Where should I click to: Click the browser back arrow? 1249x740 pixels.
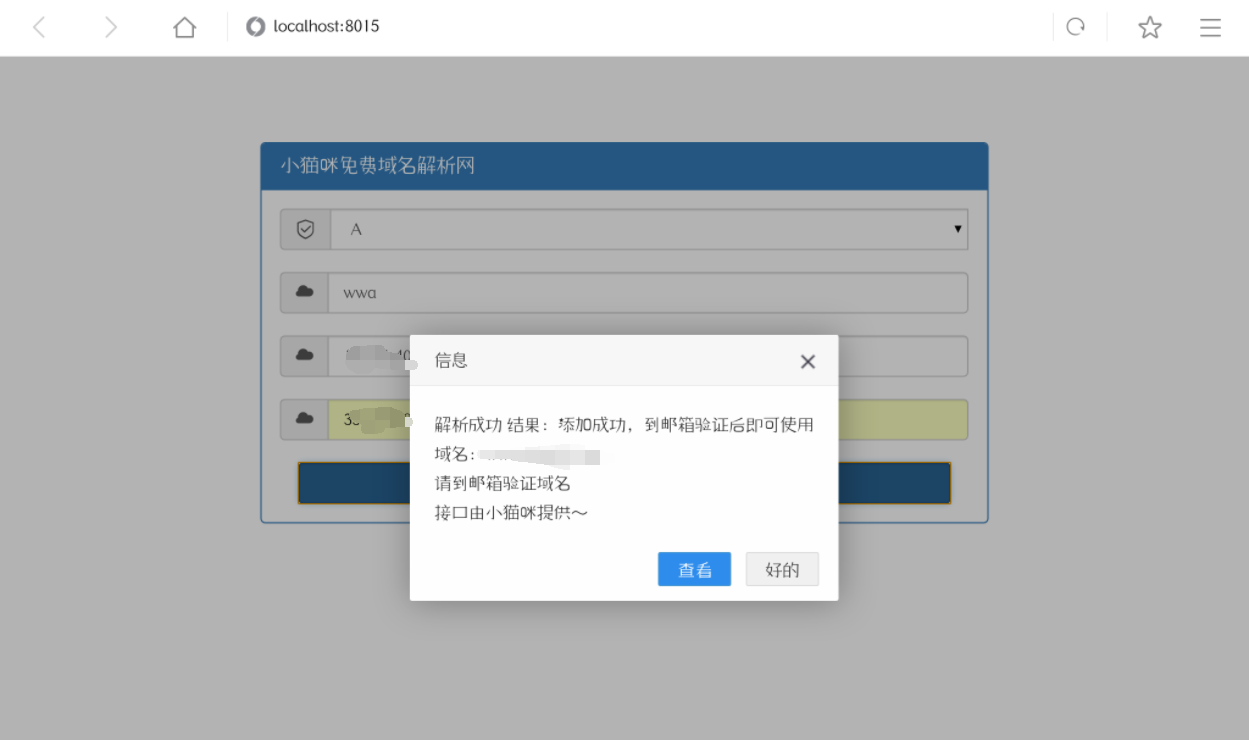click(39, 27)
